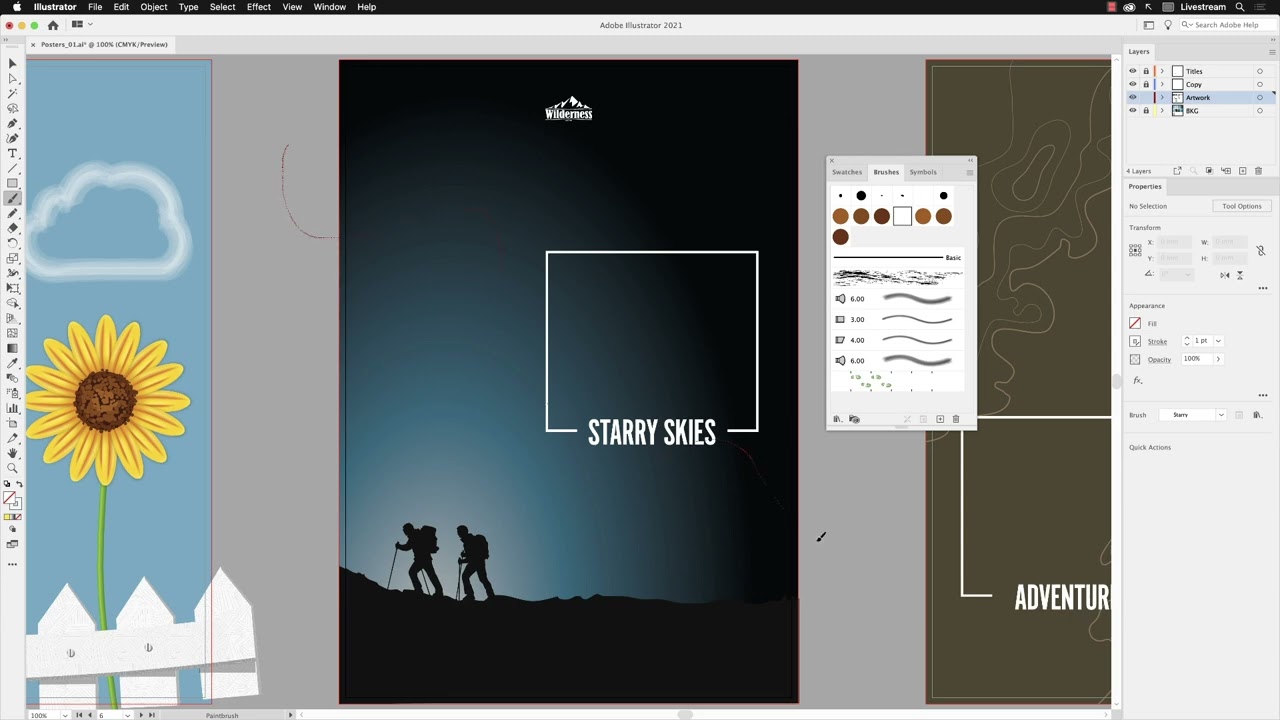Hide the Copy layer
Viewport: 1280px width, 720px height.
point(1133,84)
